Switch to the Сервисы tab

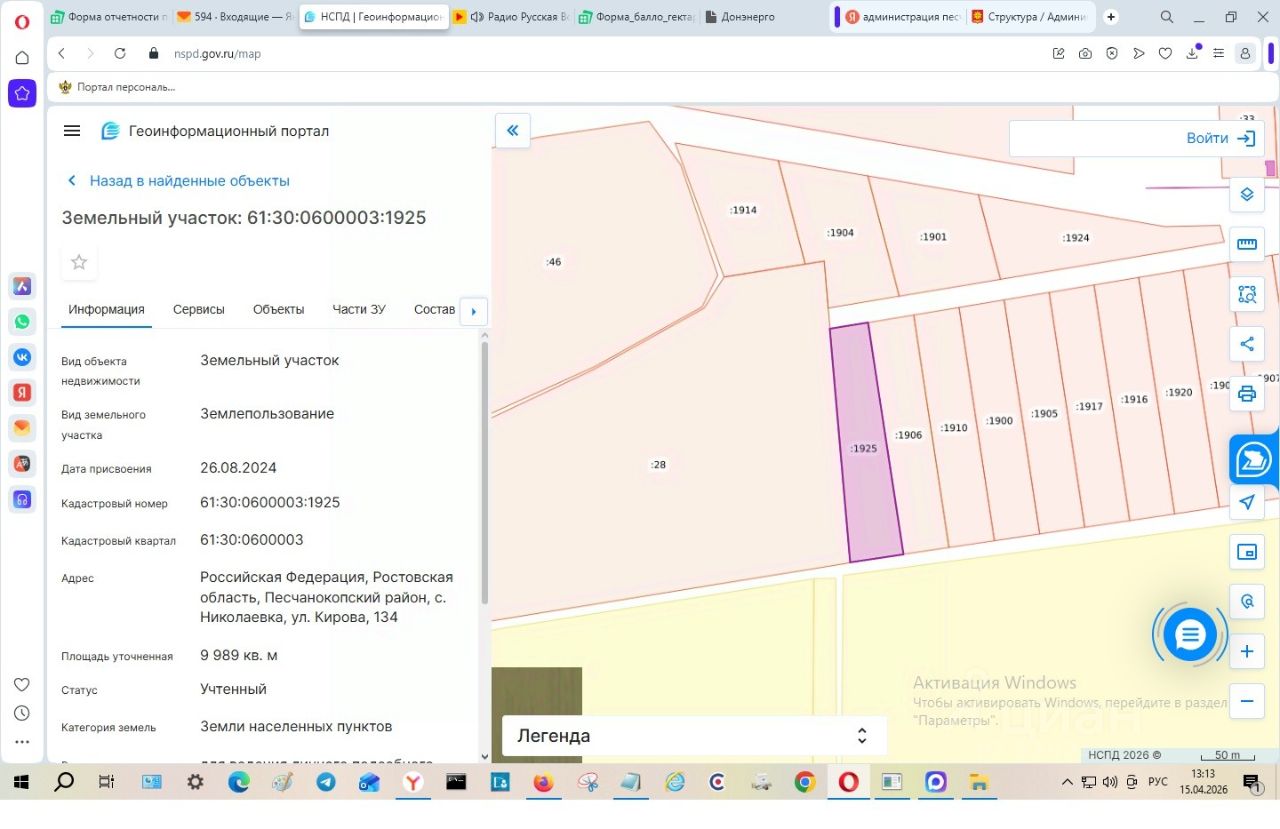[199, 310]
